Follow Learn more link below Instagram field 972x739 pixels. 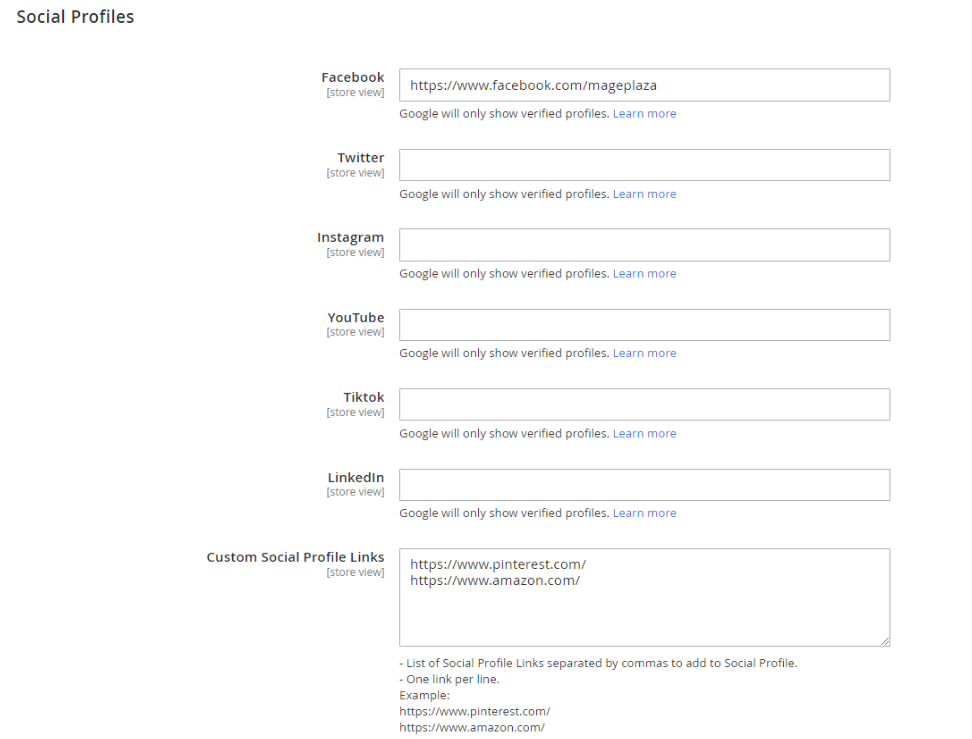tap(644, 274)
